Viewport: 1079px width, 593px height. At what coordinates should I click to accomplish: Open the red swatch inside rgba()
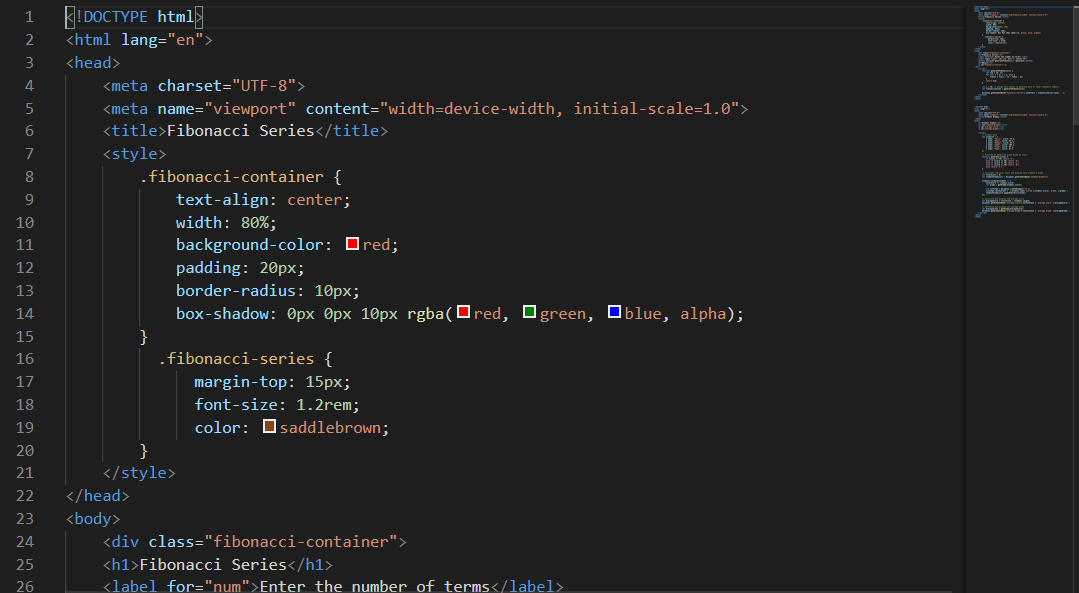click(x=463, y=312)
